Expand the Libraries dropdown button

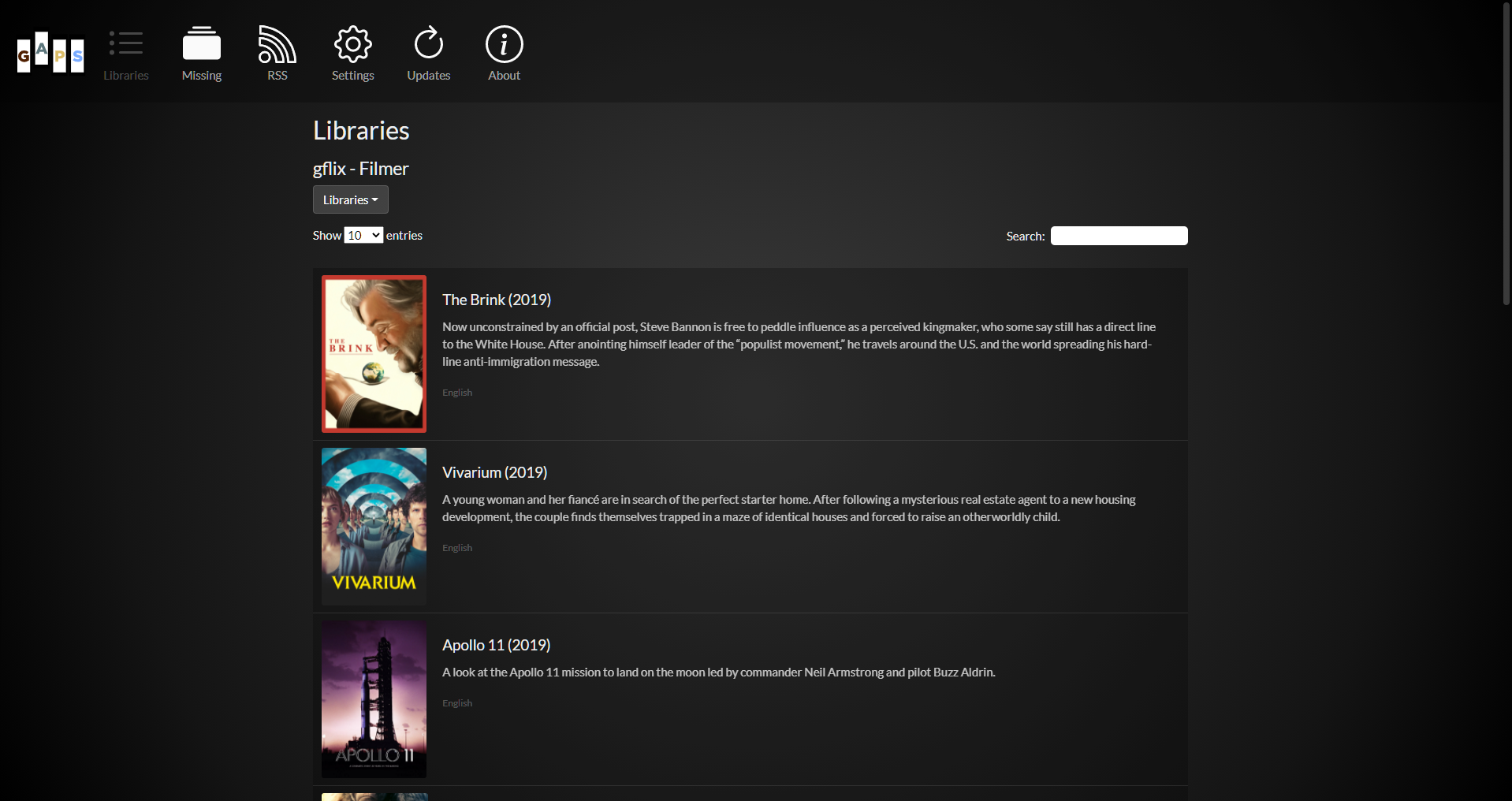coord(351,199)
